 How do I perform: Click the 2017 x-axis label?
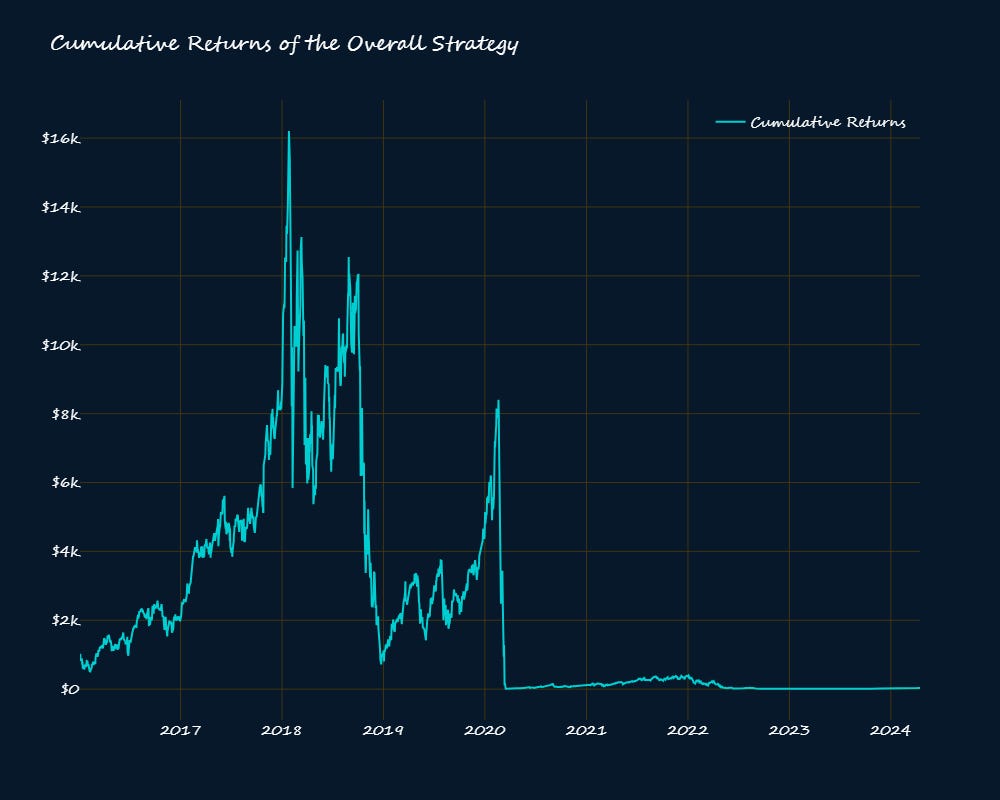tap(180, 730)
